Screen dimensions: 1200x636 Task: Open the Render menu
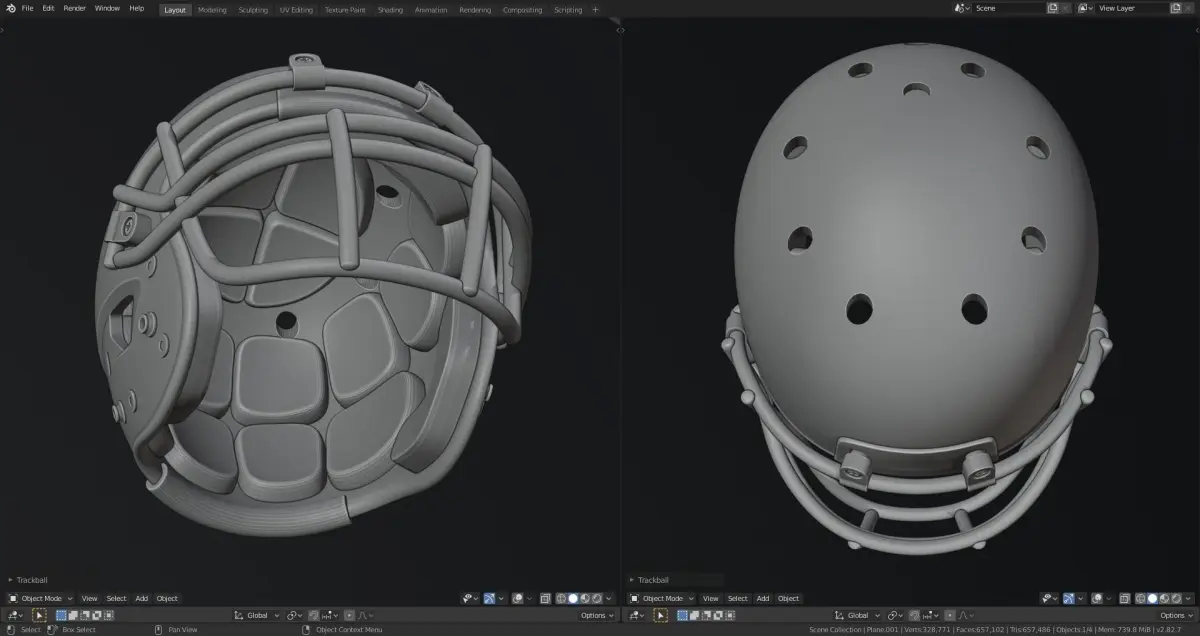[x=75, y=8]
